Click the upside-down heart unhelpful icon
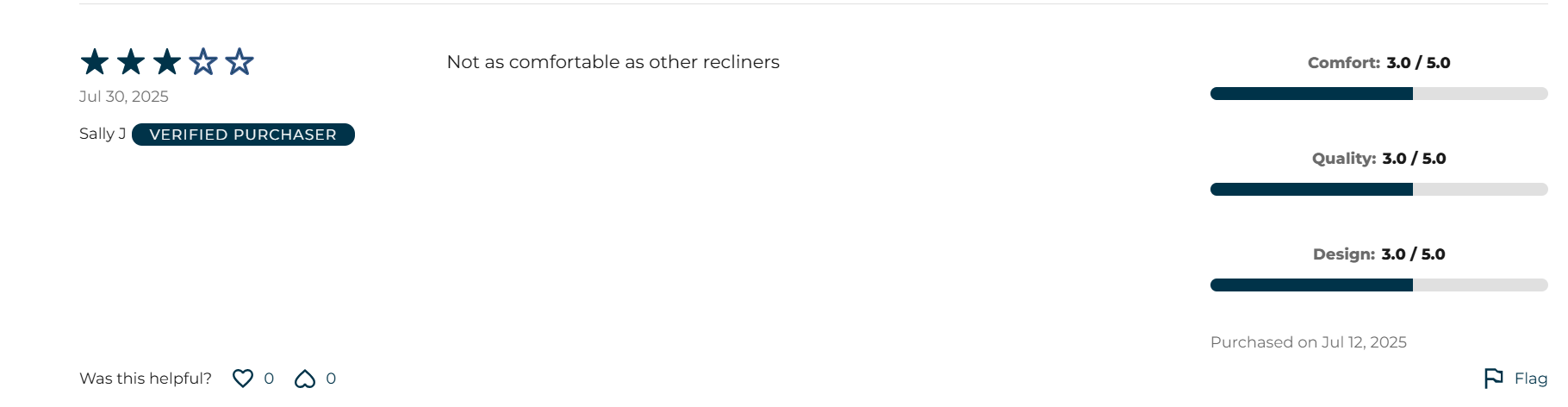Image resolution: width=1568 pixels, height=407 pixels. 305,379
